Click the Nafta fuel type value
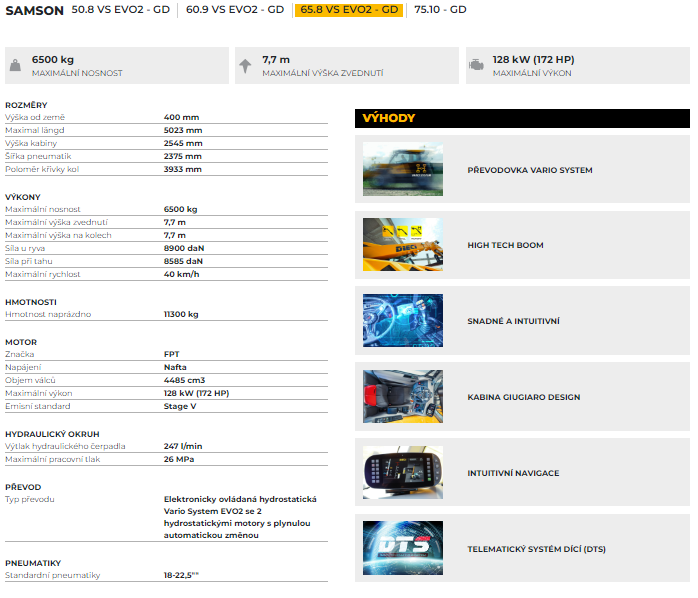Screen dimensions: 698x598 pyautogui.click(x=175, y=367)
